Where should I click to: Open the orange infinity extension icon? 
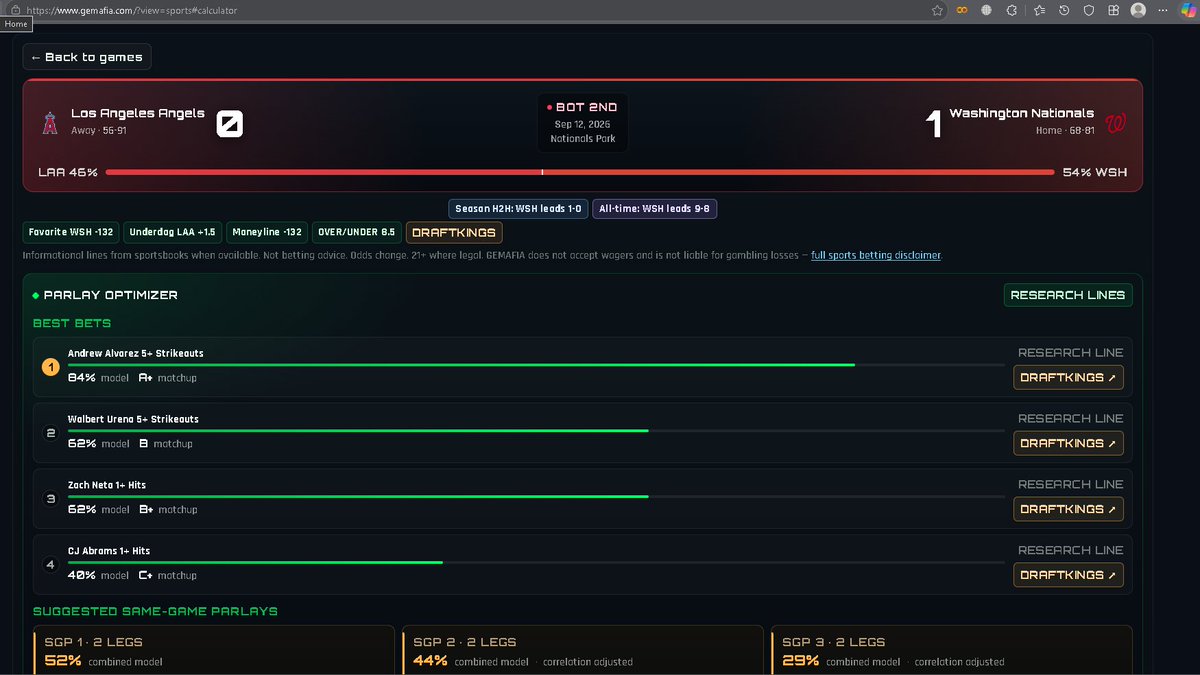(x=961, y=10)
